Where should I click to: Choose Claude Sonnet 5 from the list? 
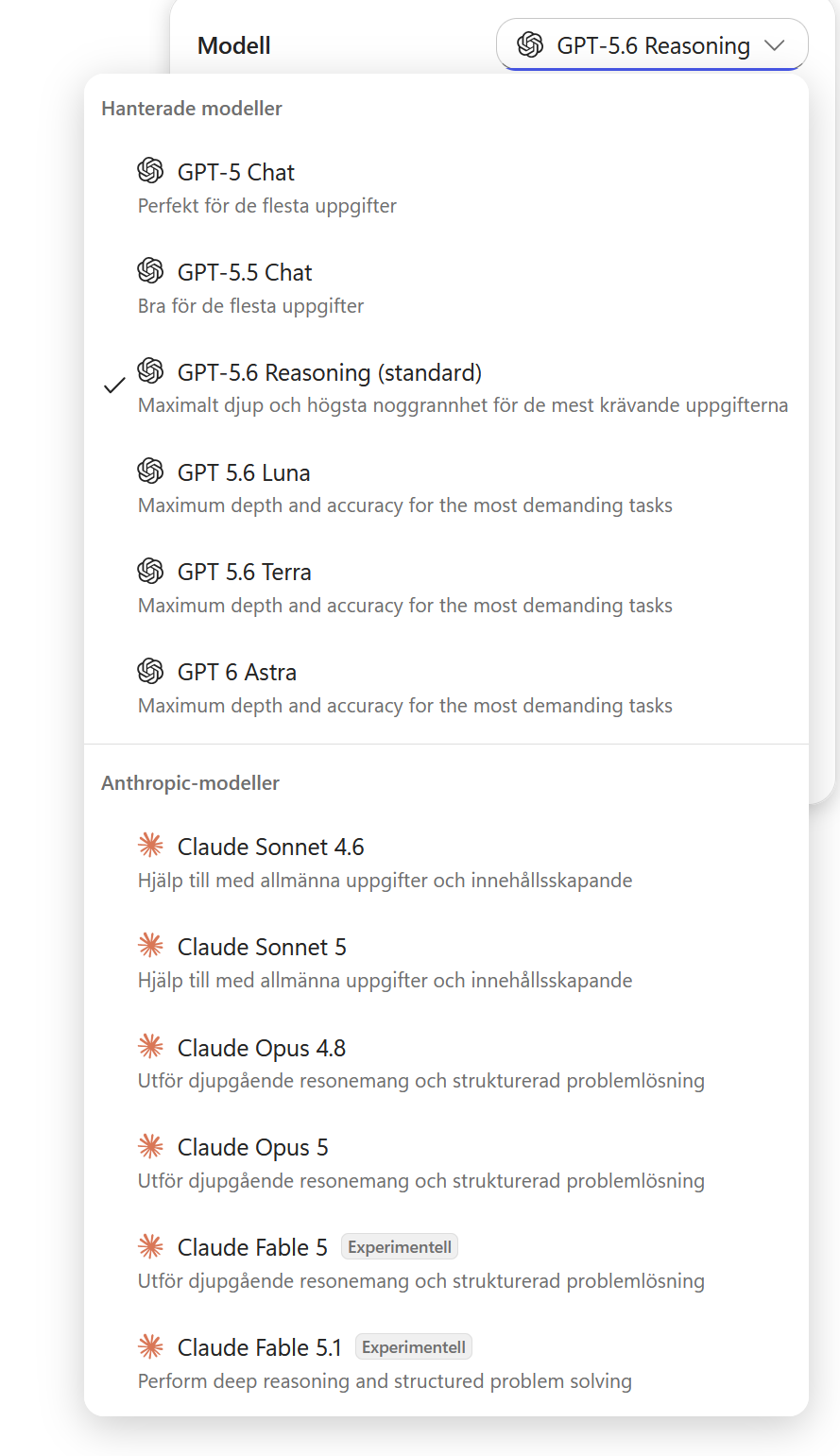click(x=446, y=962)
